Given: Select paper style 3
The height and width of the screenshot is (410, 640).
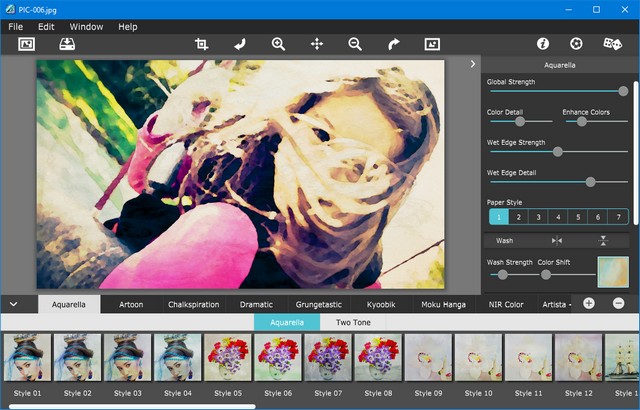Looking at the screenshot, I should pos(538,217).
